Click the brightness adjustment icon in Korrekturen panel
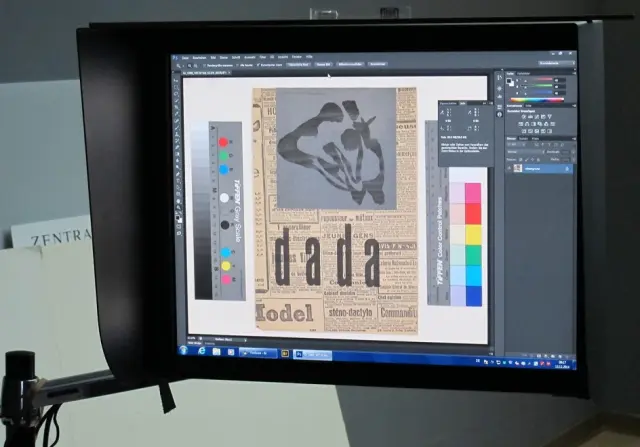Viewport: 640px width, 447px height. coord(523,116)
